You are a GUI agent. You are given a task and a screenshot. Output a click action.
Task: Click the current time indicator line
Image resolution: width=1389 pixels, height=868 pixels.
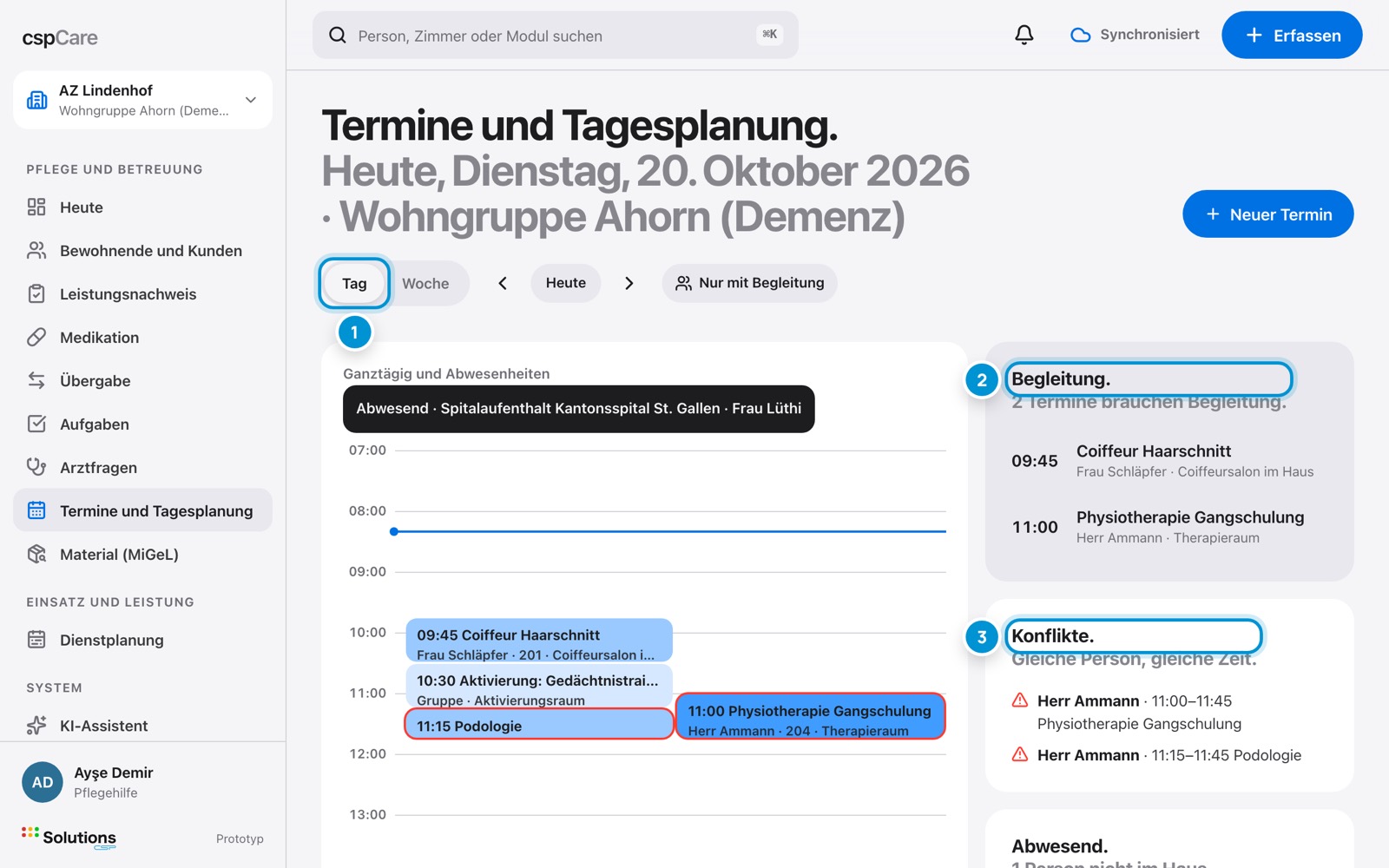tap(668, 531)
